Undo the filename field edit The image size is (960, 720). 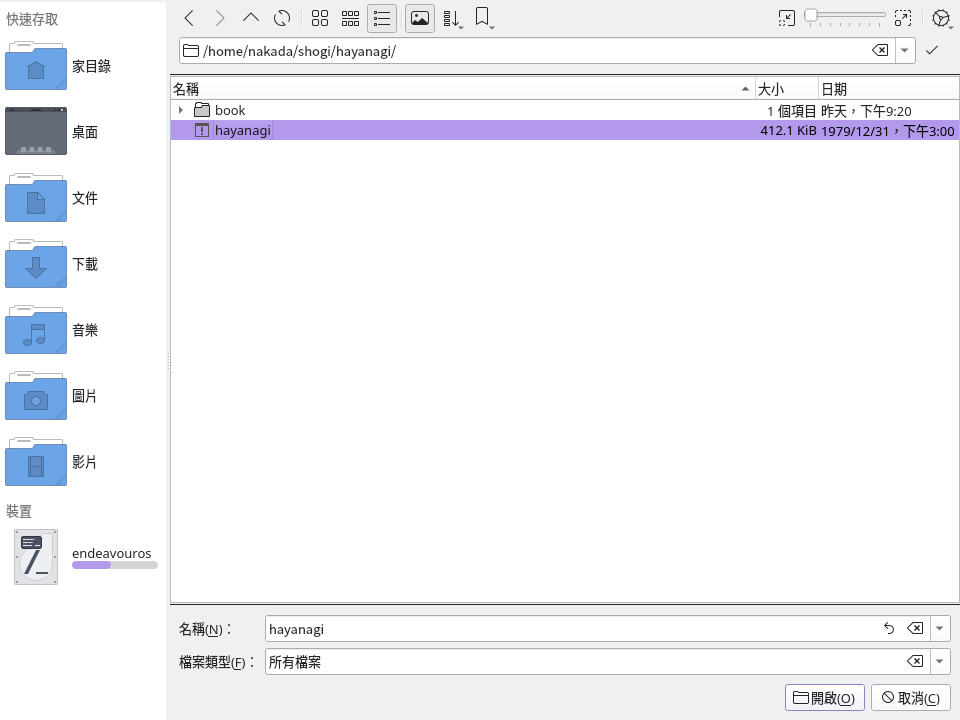tap(889, 628)
